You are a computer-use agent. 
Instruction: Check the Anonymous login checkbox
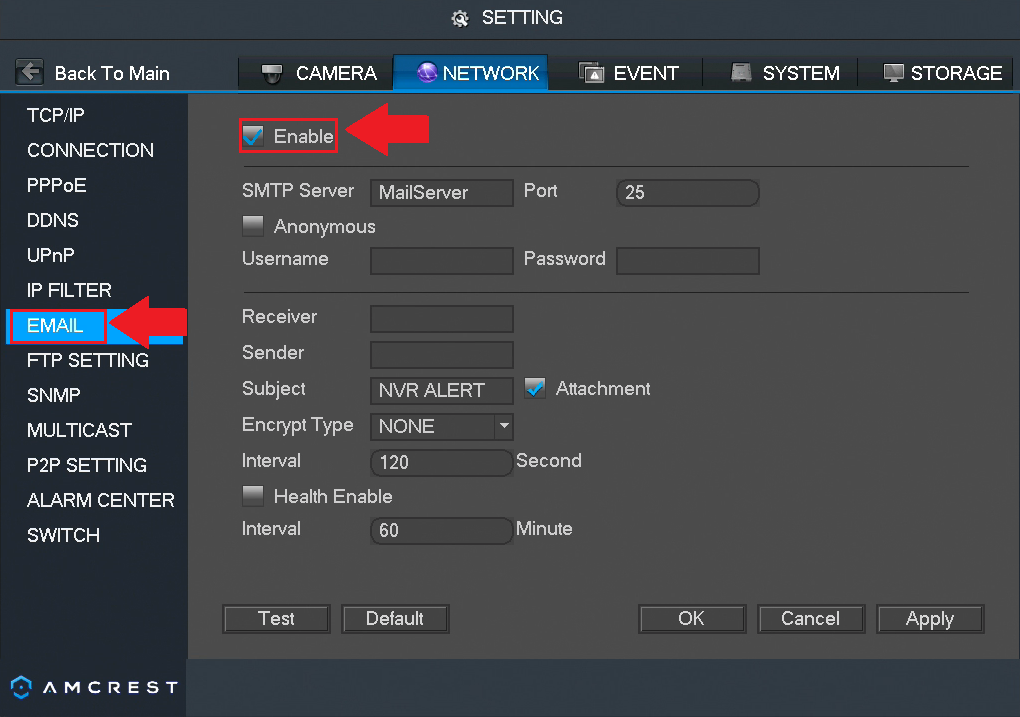point(253,226)
